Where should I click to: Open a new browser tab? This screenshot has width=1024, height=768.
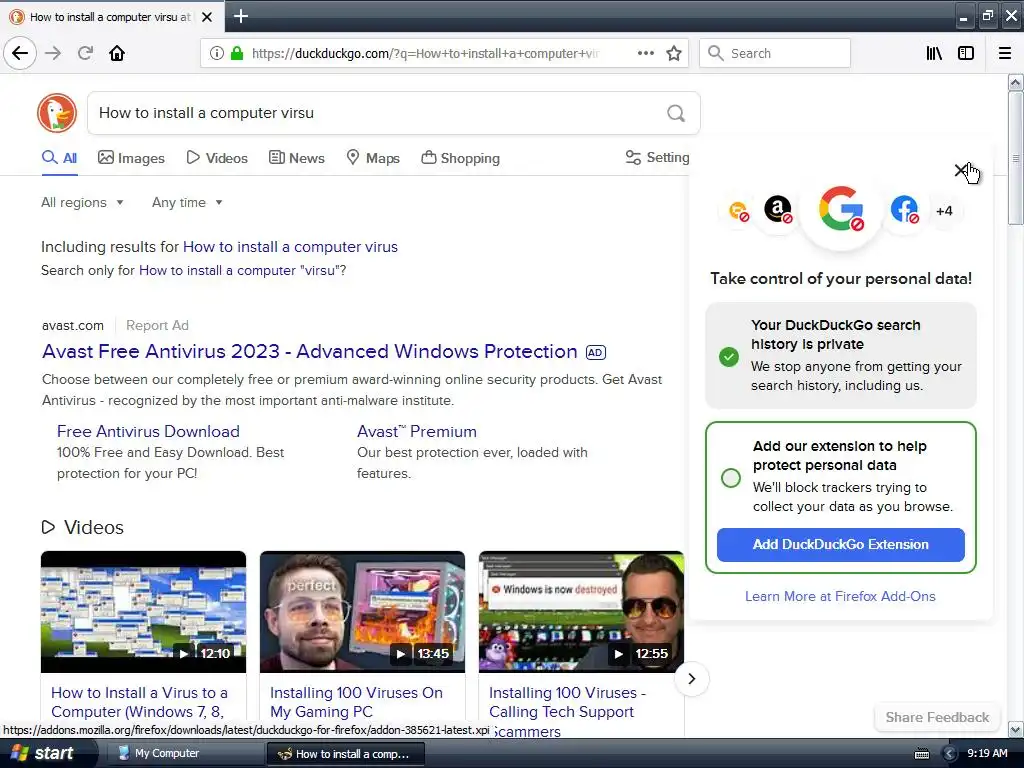click(241, 16)
